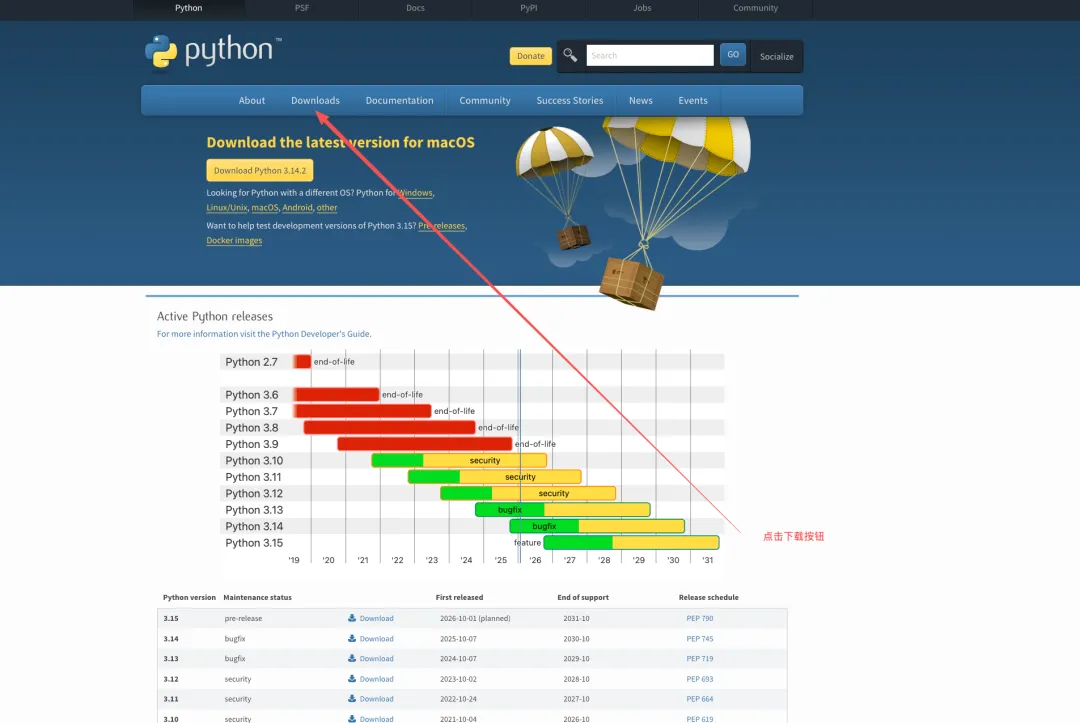This screenshot has height=723, width=1080.
Task: Open the Windows download link
Action: (415, 193)
